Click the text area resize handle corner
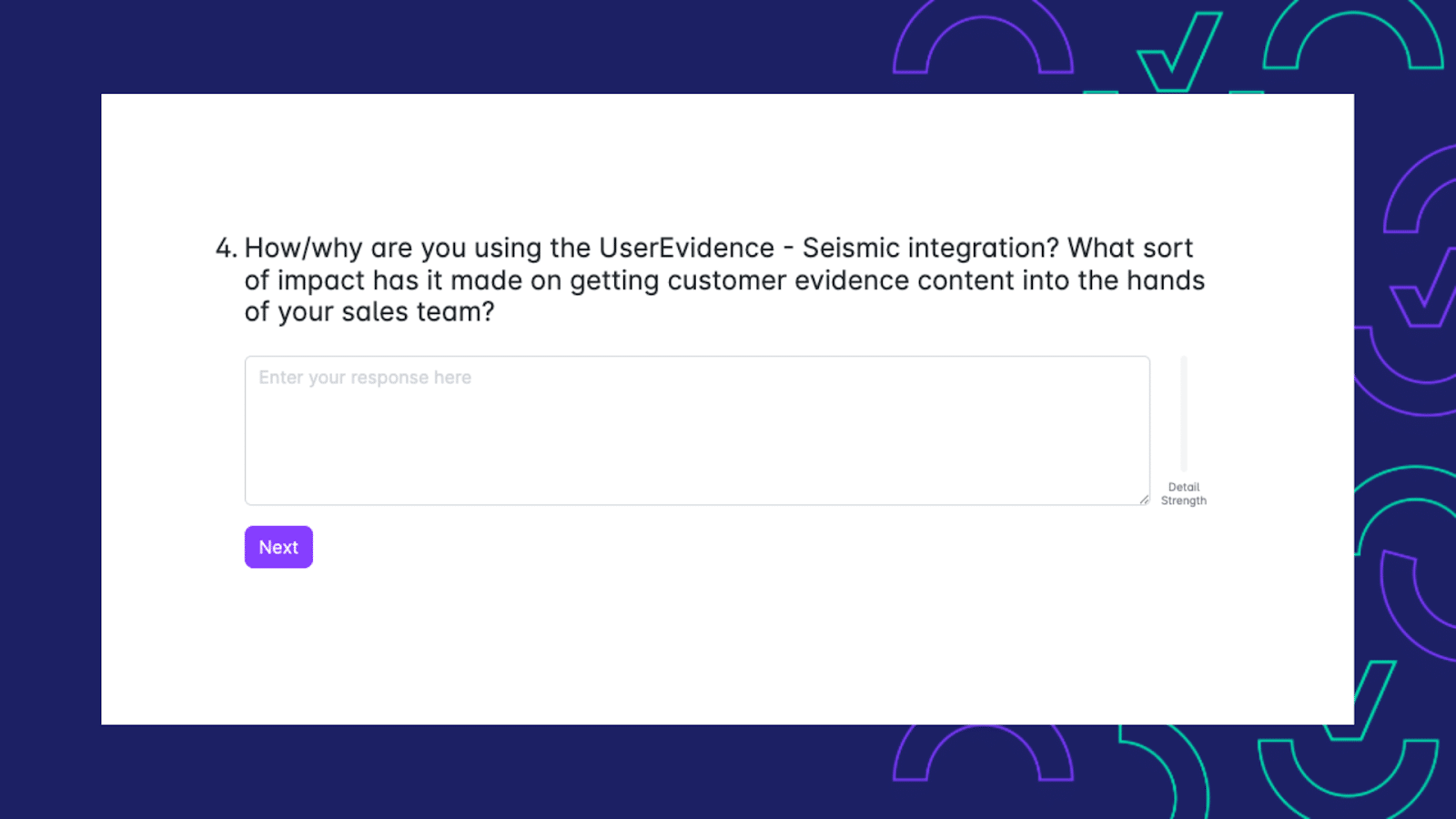The width and height of the screenshot is (1456, 819). pos(1144,499)
